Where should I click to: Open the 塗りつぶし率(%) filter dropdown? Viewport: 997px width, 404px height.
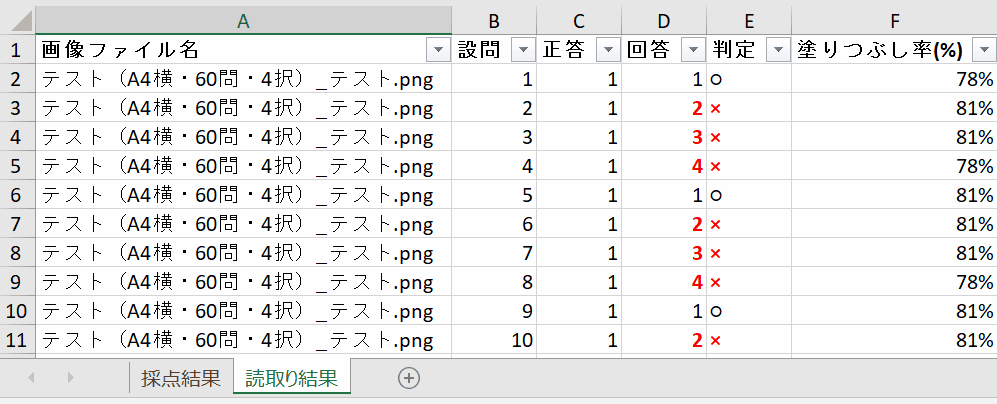coord(984,50)
